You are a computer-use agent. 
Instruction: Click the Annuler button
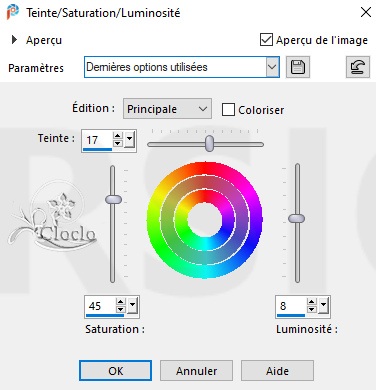[x=196, y=370]
